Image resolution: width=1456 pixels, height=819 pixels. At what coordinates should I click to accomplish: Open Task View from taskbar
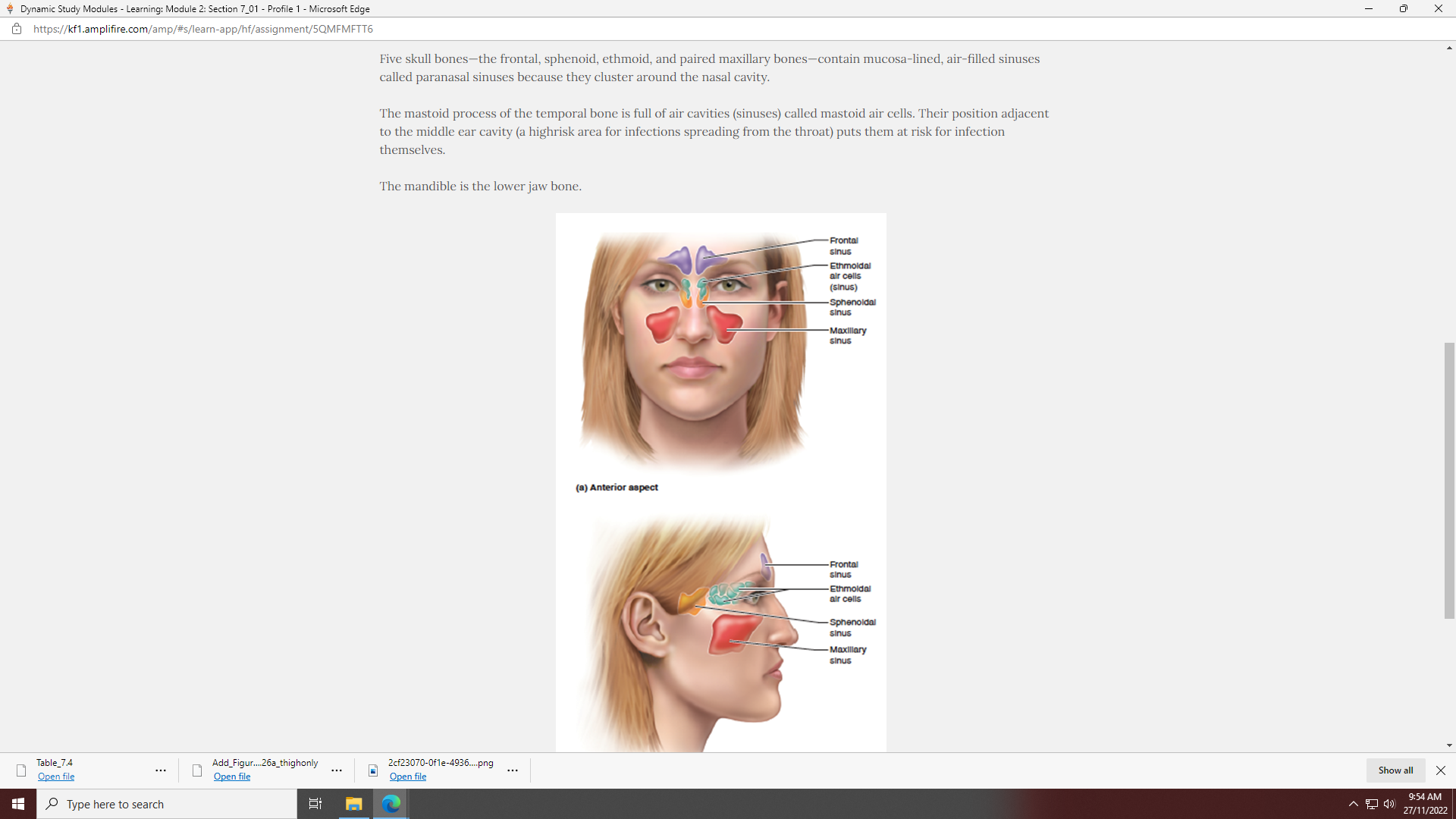click(x=315, y=804)
